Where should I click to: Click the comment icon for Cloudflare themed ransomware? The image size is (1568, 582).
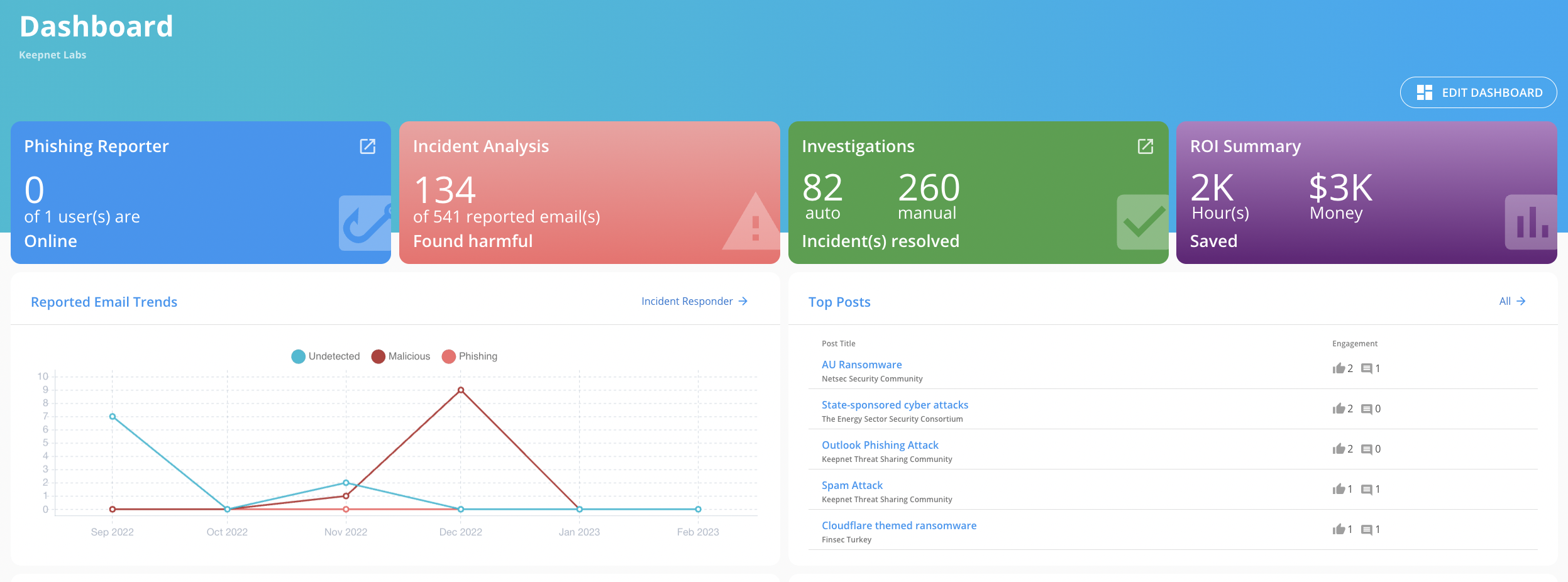[x=1367, y=529]
